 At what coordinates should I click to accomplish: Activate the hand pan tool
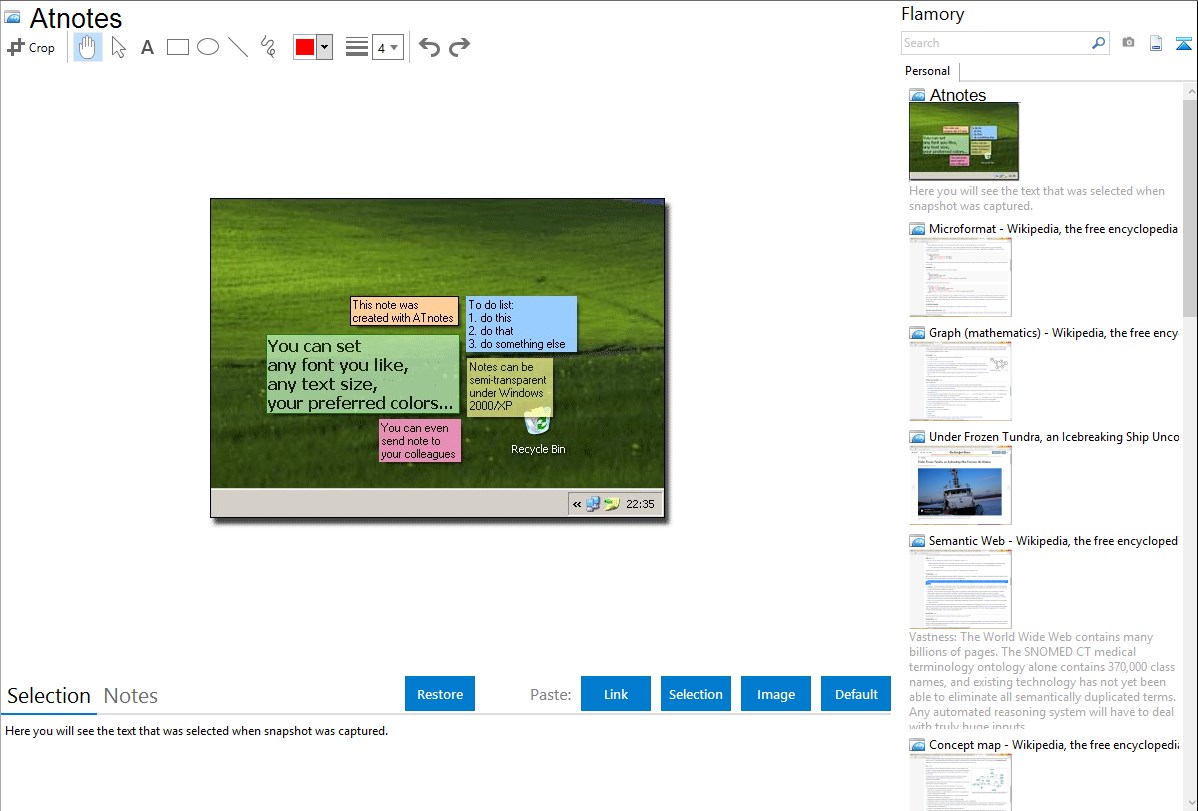click(88, 47)
